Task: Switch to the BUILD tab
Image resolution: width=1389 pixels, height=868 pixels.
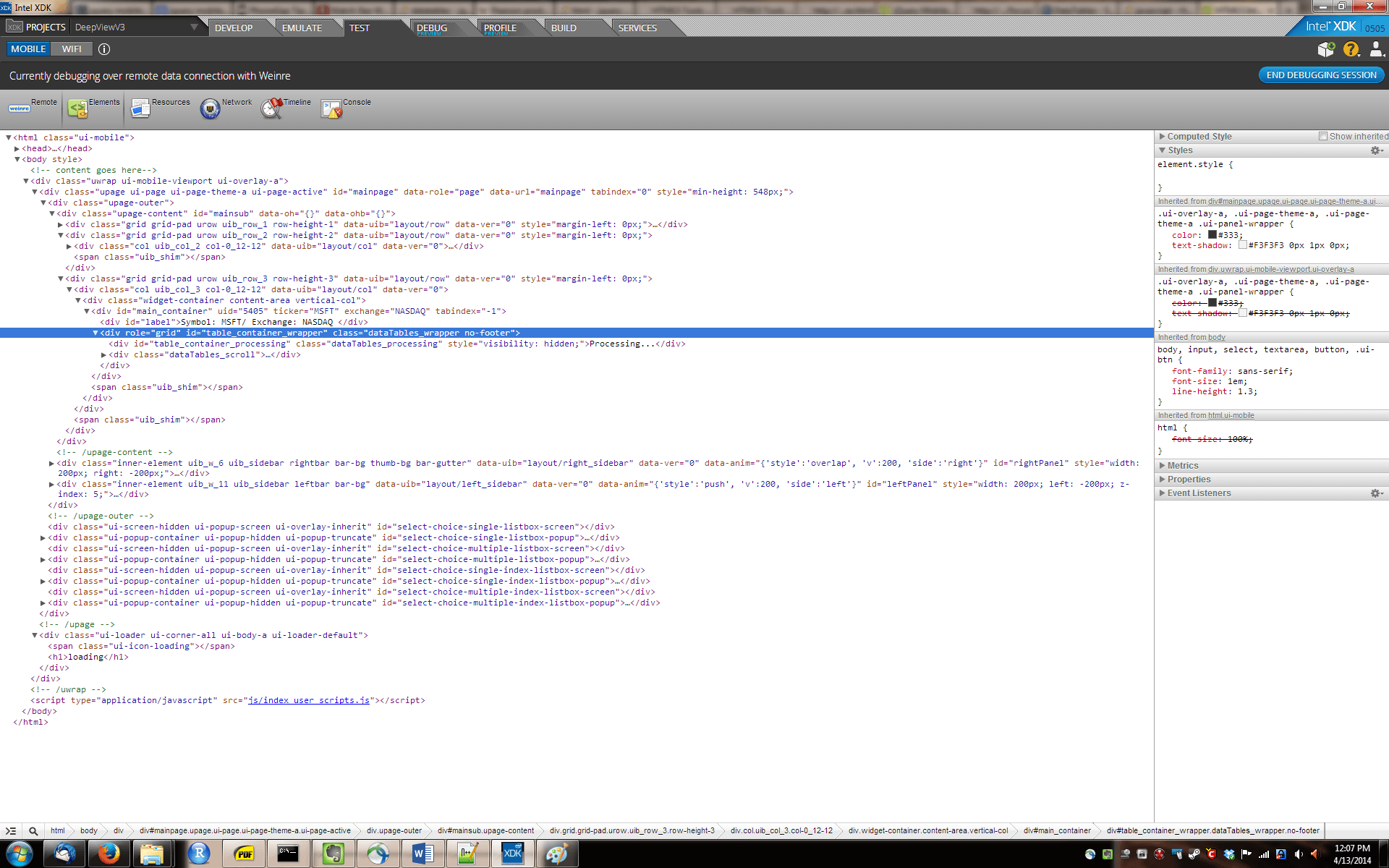Action: 564,27
